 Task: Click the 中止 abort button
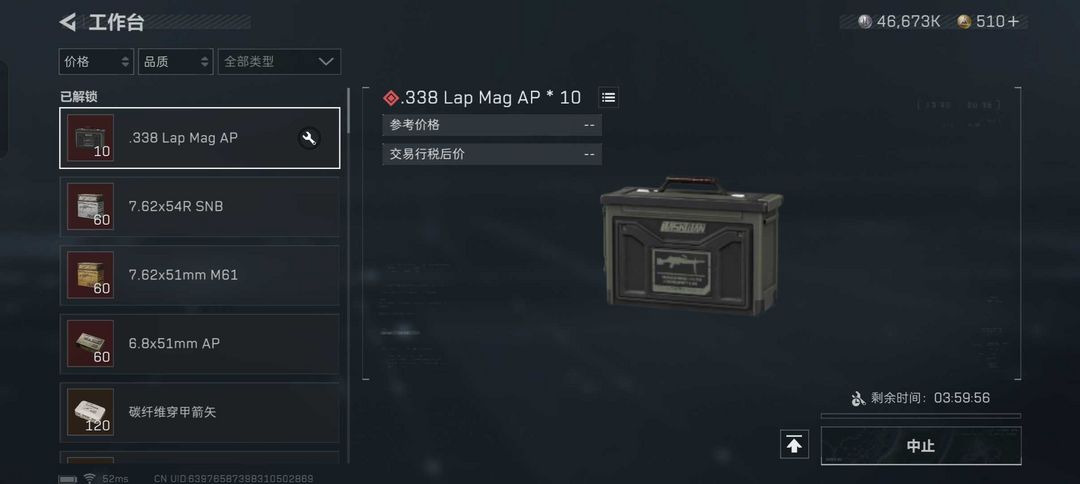921,445
